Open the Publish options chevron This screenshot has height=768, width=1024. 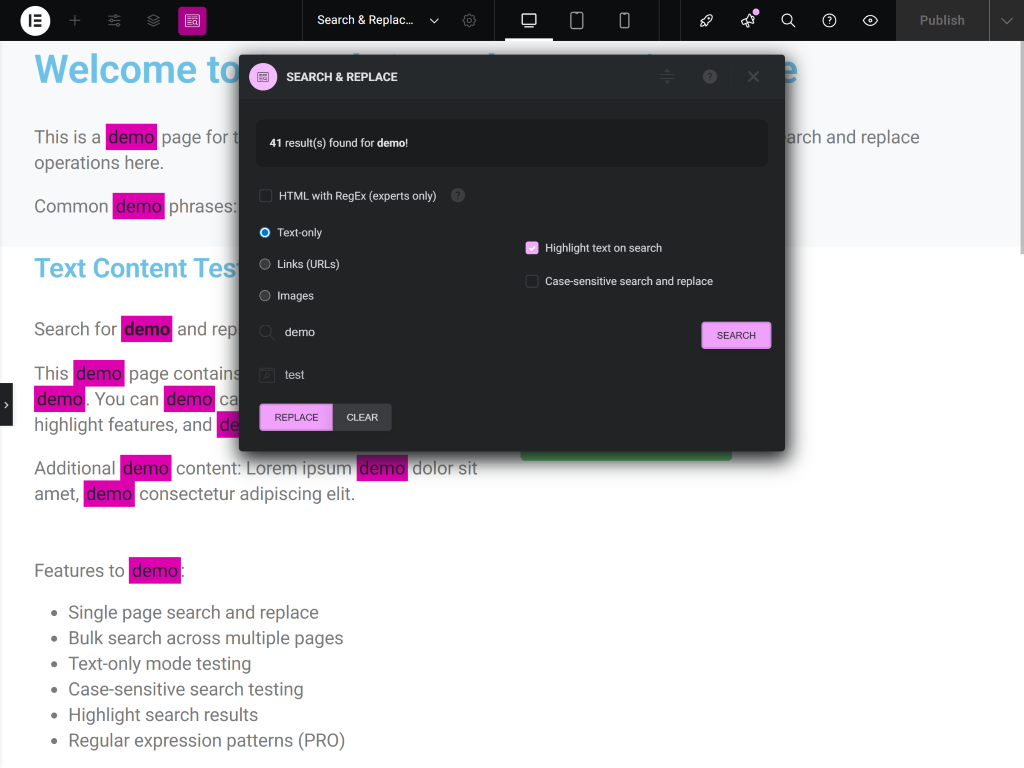(1006, 20)
